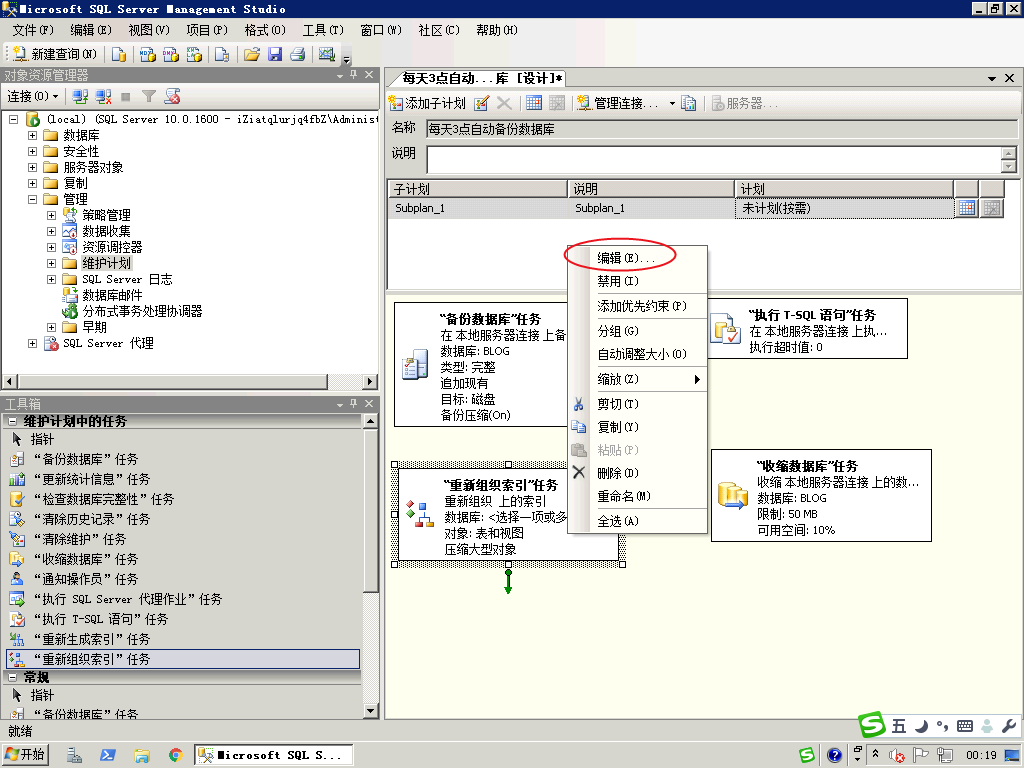Select "检查数据库完整性" 任务 in toolbox

click(x=183, y=500)
